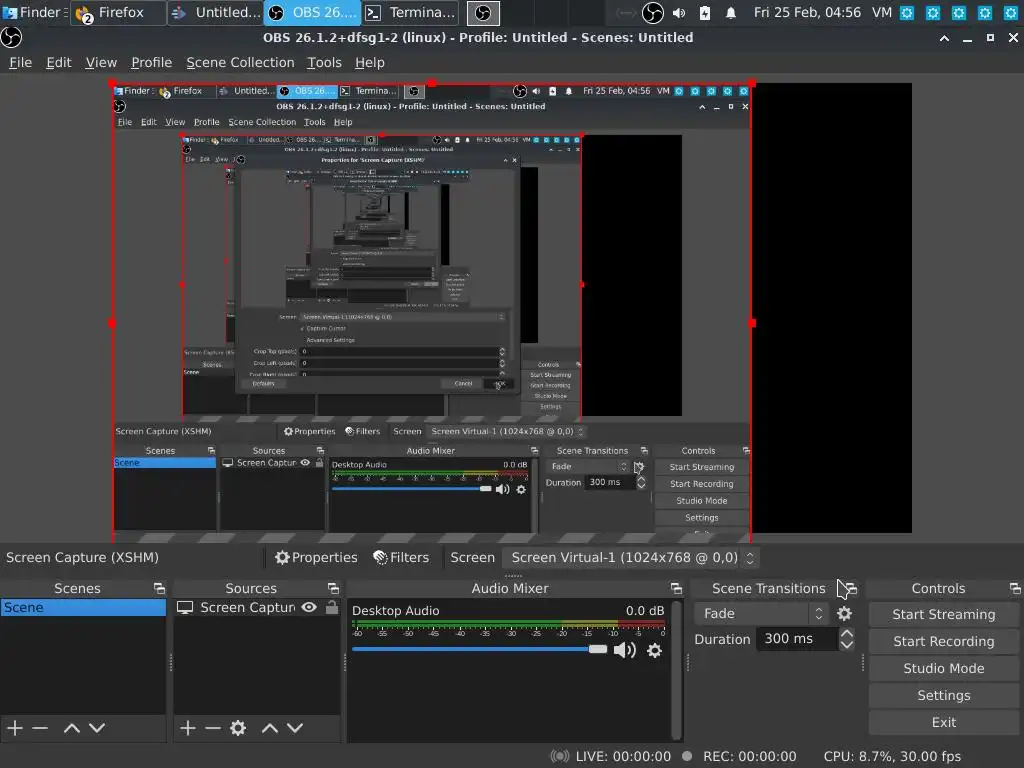Move scene up in Scenes list
The height and width of the screenshot is (768, 1024).
tap(72, 728)
